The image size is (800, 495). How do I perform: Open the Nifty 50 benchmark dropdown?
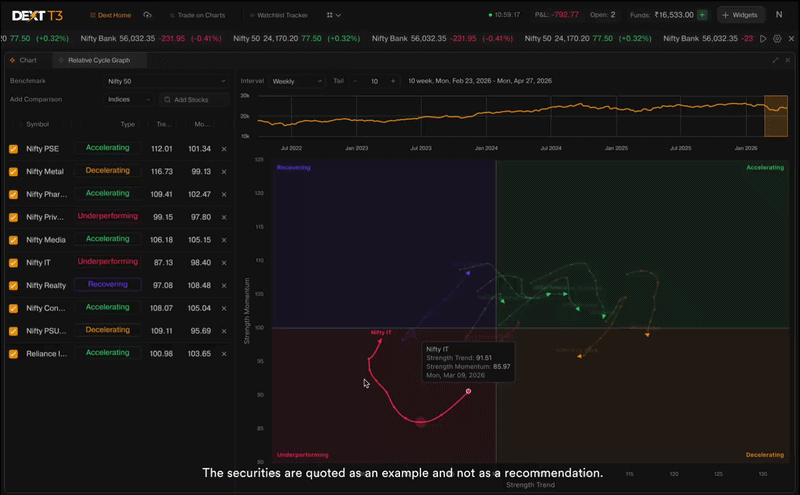166,81
